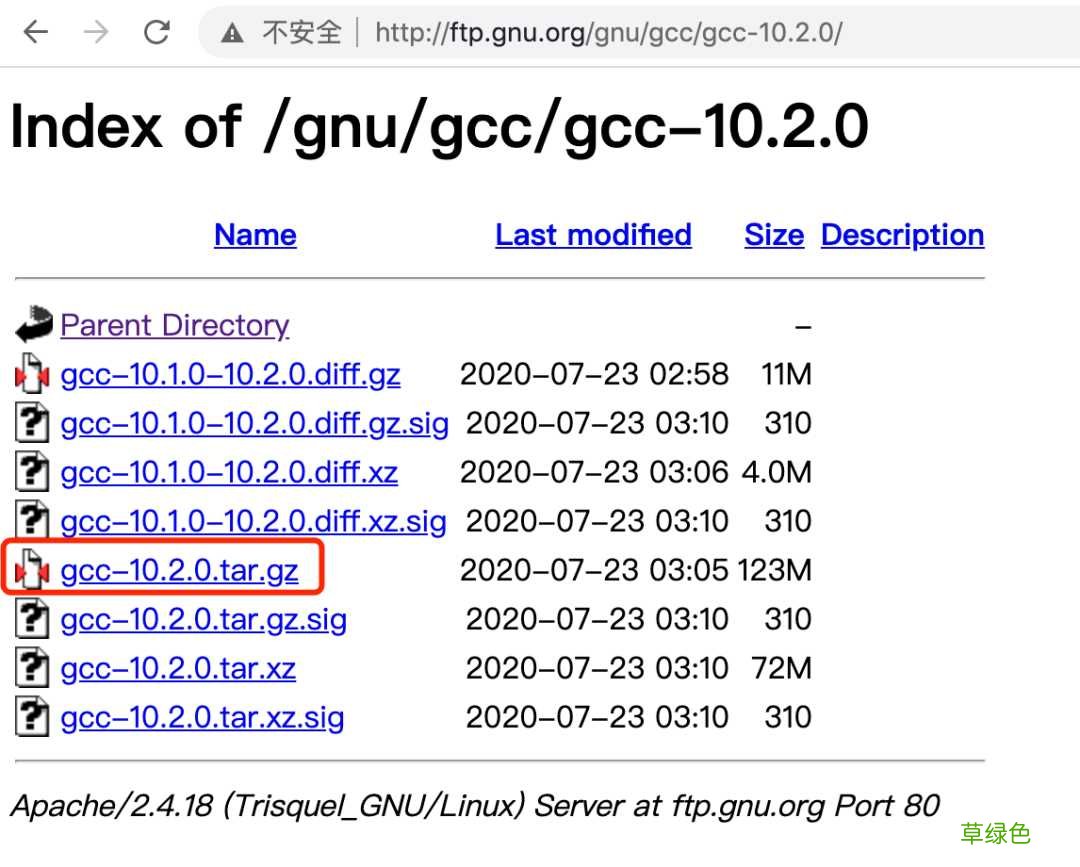Image resolution: width=1080 pixels, height=867 pixels.
Task: Click the icon beside gcc-10.1.0-10.2.0.diff.gz
Action: point(31,373)
